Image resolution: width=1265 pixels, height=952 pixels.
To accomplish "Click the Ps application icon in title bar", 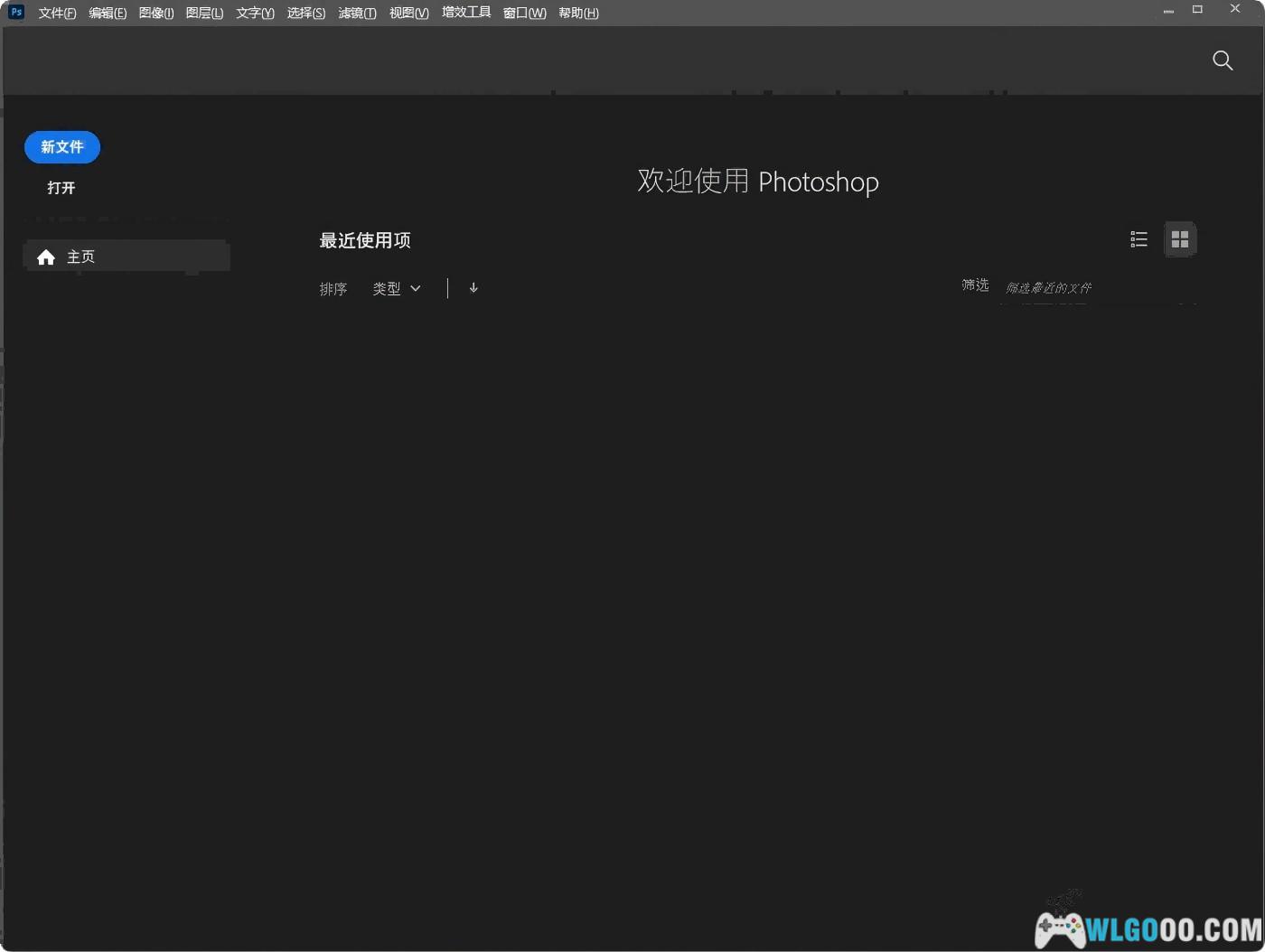I will (15, 12).
